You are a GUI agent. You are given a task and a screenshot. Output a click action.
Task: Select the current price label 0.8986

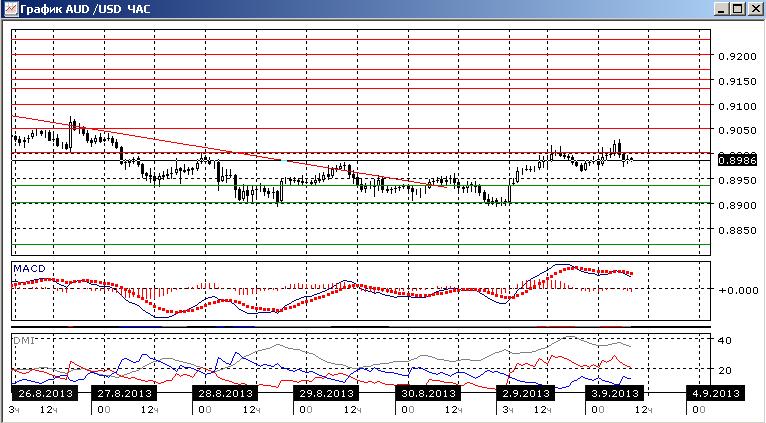[738, 160]
